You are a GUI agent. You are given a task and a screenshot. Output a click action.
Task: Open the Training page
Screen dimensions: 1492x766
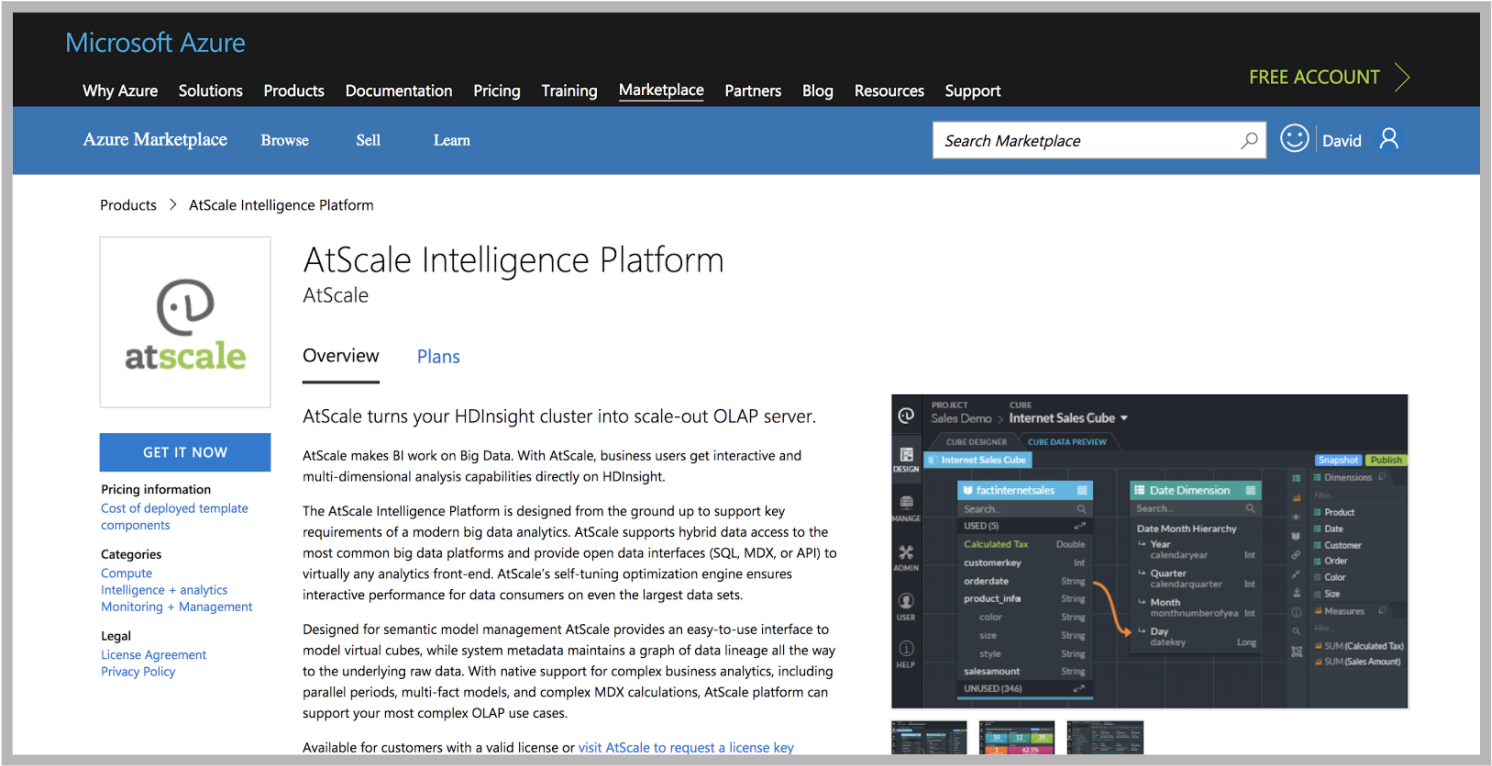point(569,91)
